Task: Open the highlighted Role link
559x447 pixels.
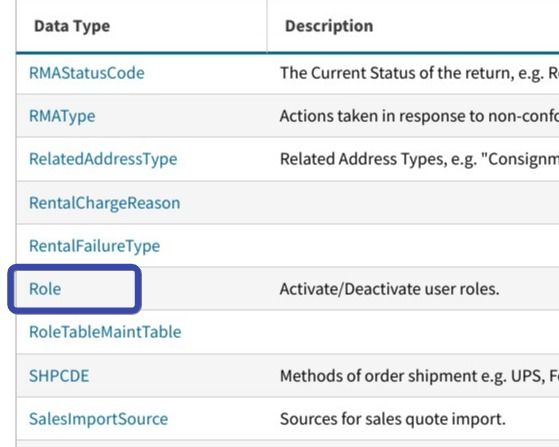Action: pyautogui.click(x=45, y=289)
